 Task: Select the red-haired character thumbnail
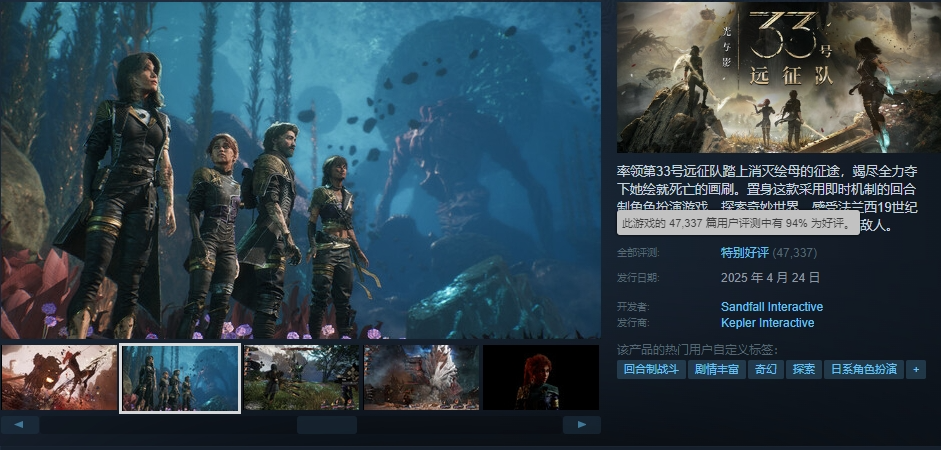tap(541, 378)
